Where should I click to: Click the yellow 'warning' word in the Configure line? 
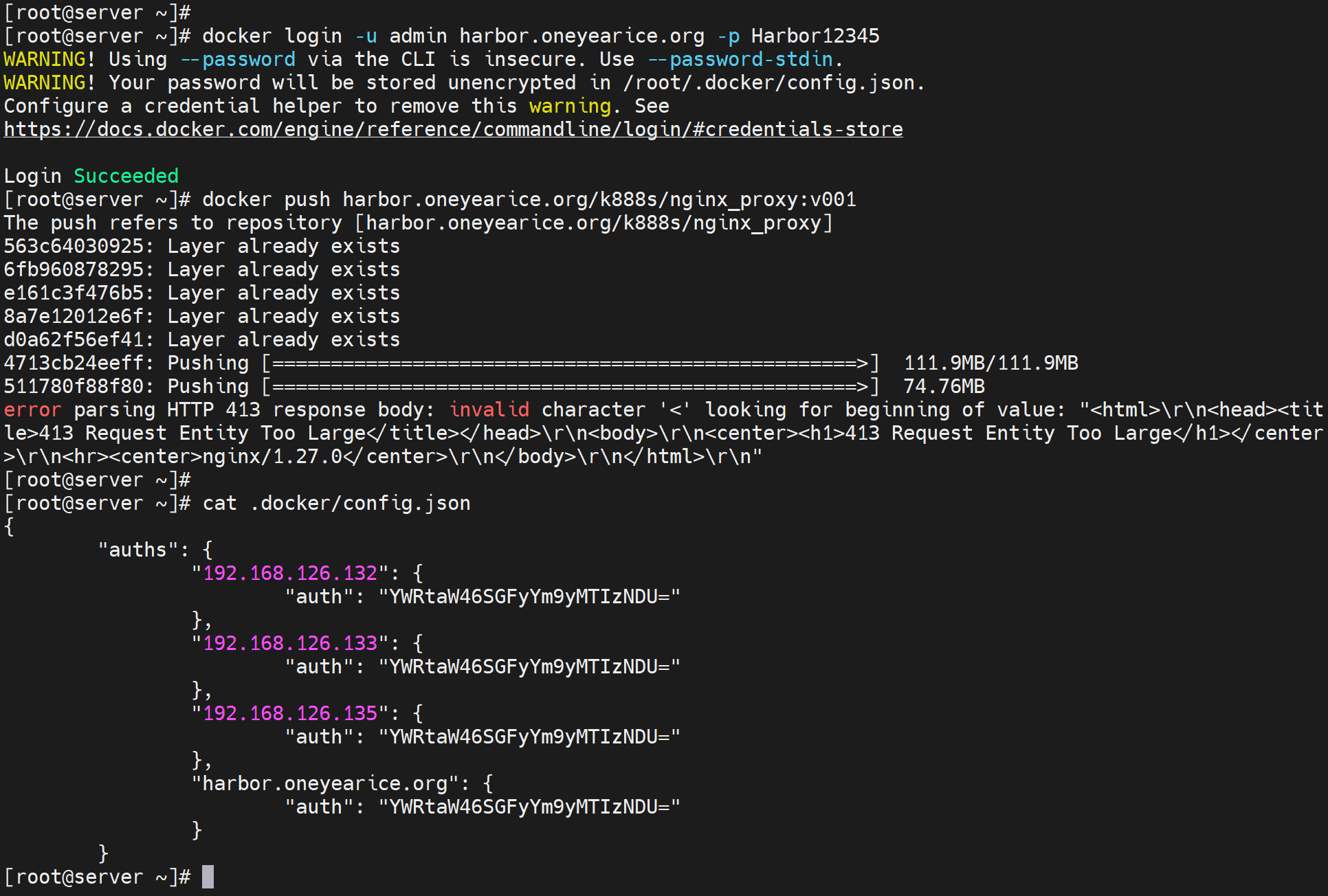point(570,106)
